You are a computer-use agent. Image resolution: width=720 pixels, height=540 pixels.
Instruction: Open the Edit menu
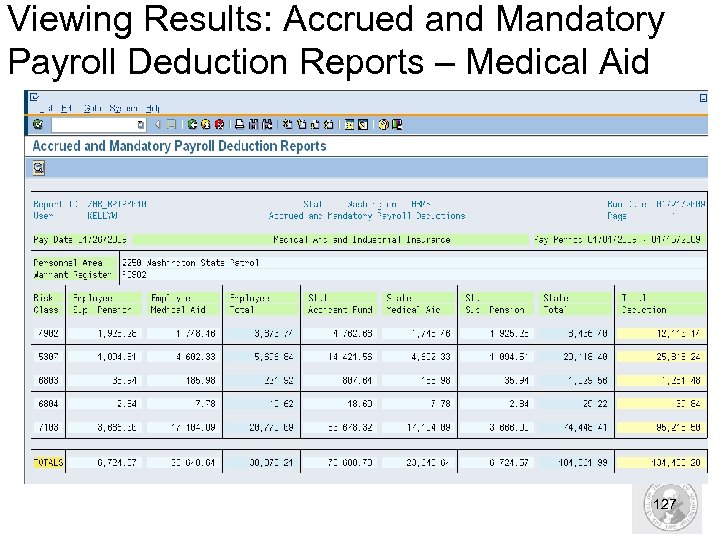coord(67,108)
